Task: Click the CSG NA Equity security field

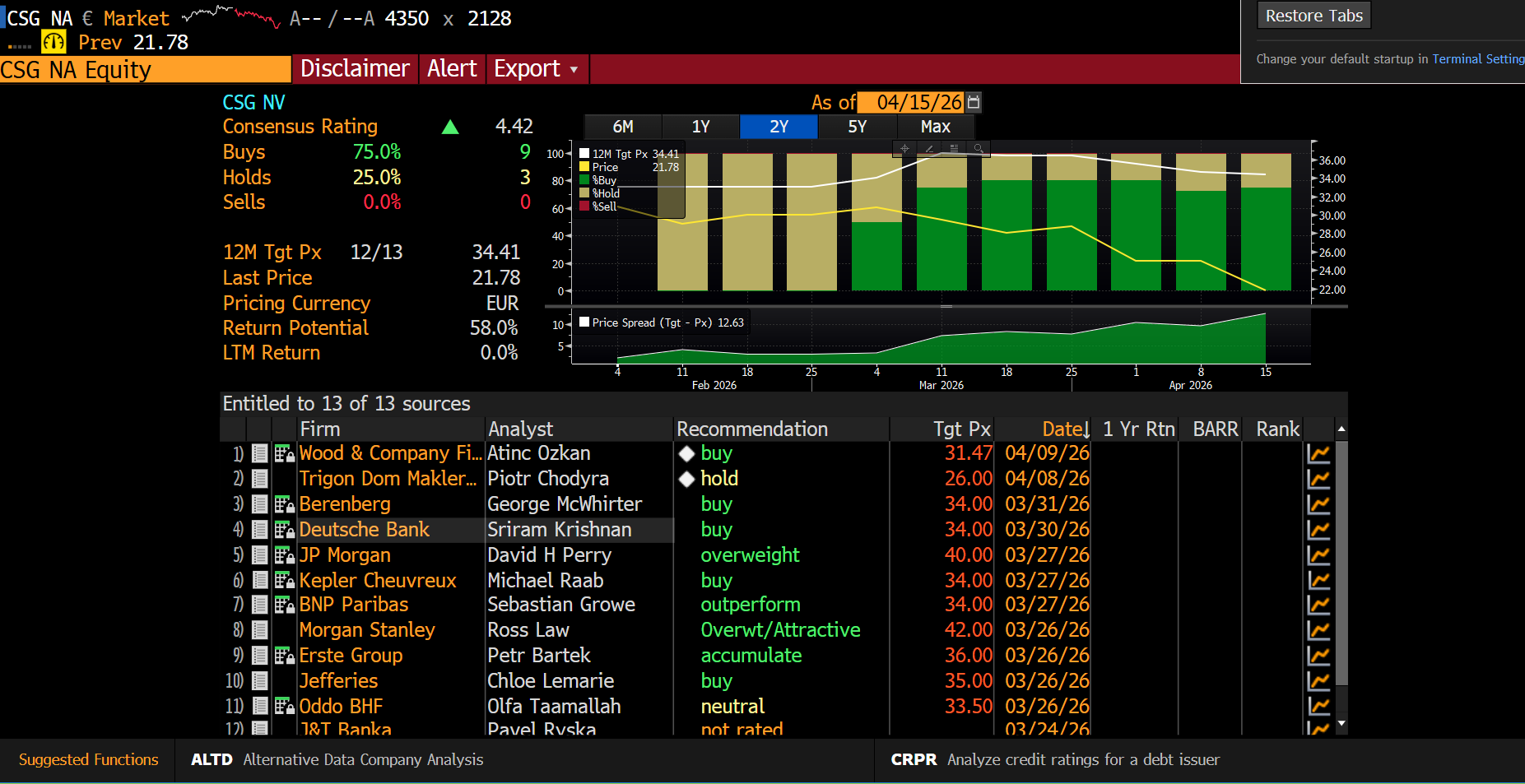Action: tap(146, 70)
